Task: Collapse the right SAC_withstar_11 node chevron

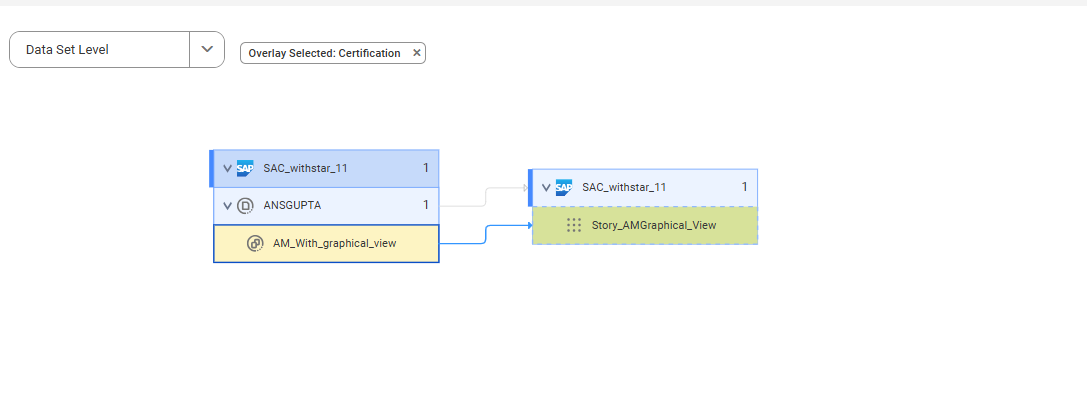Action: click(x=546, y=187)
